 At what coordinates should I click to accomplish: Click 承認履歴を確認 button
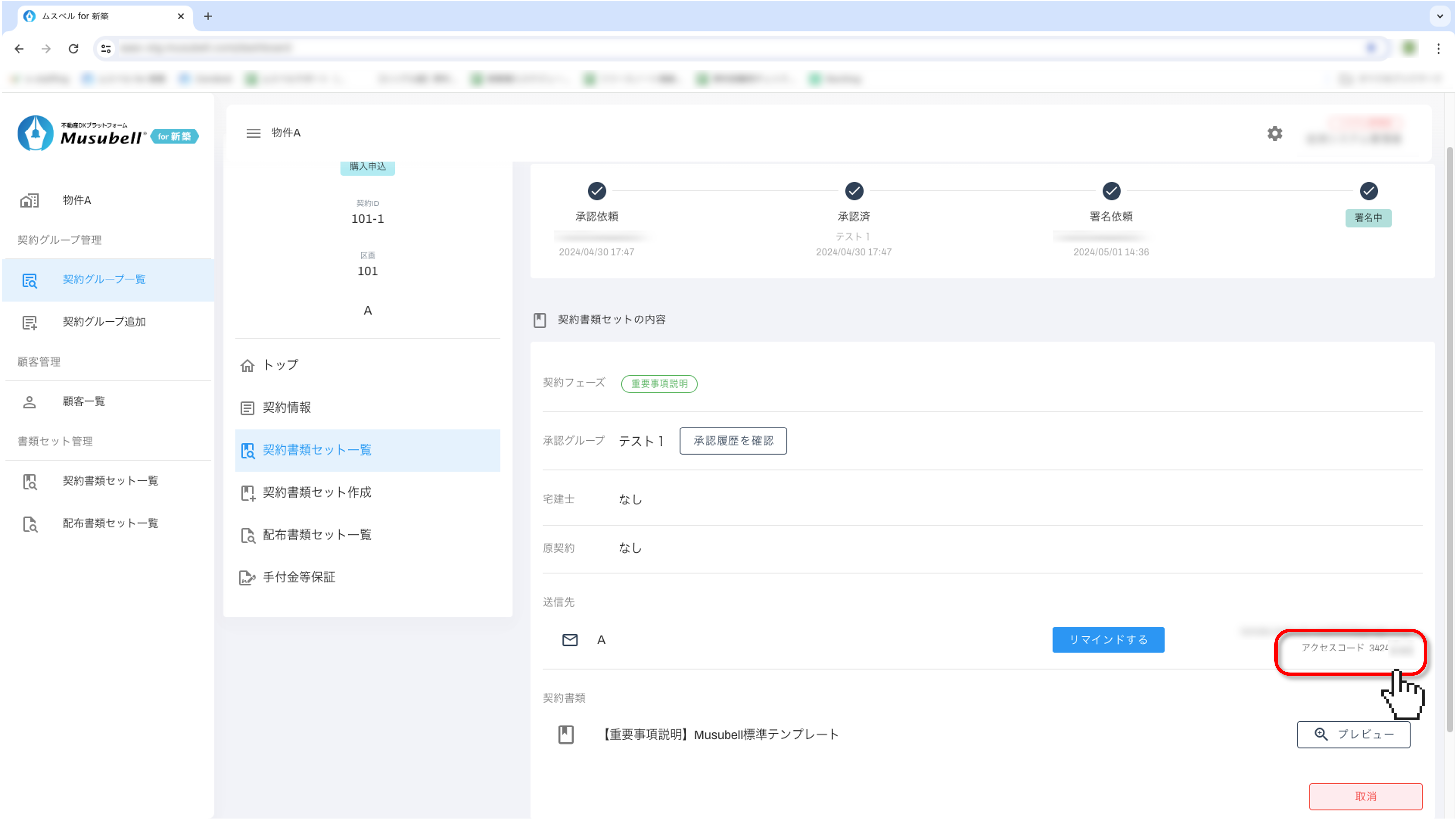tap(732, 441)
